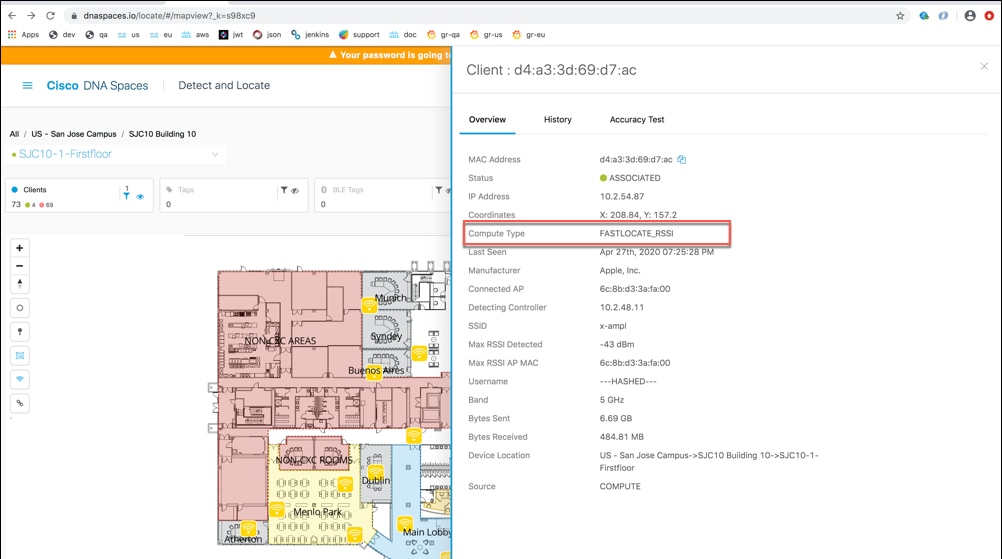Click the 6.69 GB bytes sent value
The image size is (1002, 559).
(x=615, y=419)
